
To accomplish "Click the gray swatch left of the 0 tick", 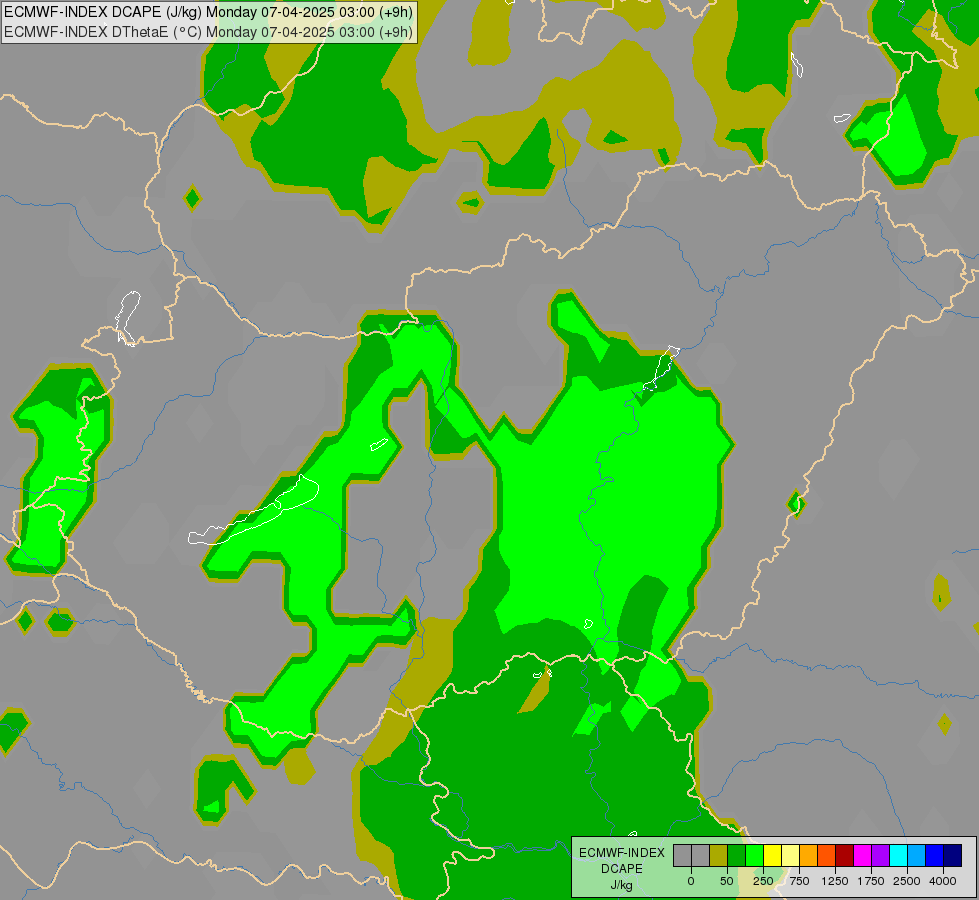I will click(682, 855).
